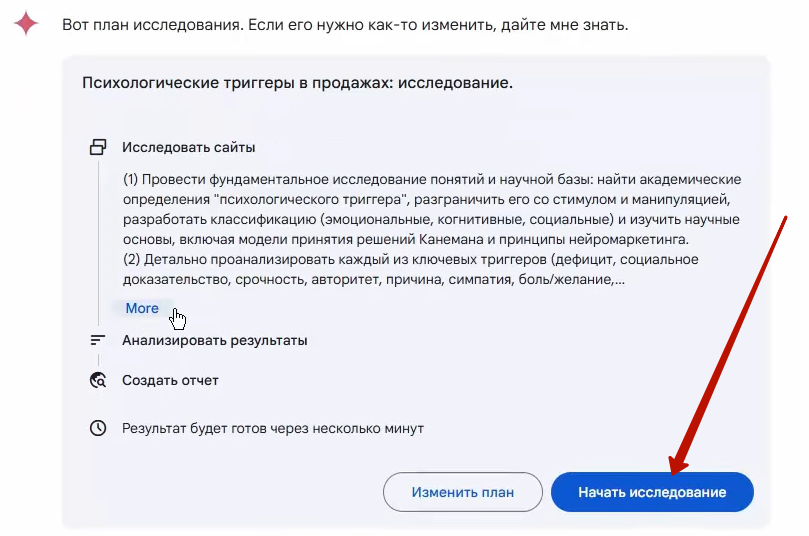Open the Исследовать сайты step
Screen dimensions: 809x536
[189, 148]
